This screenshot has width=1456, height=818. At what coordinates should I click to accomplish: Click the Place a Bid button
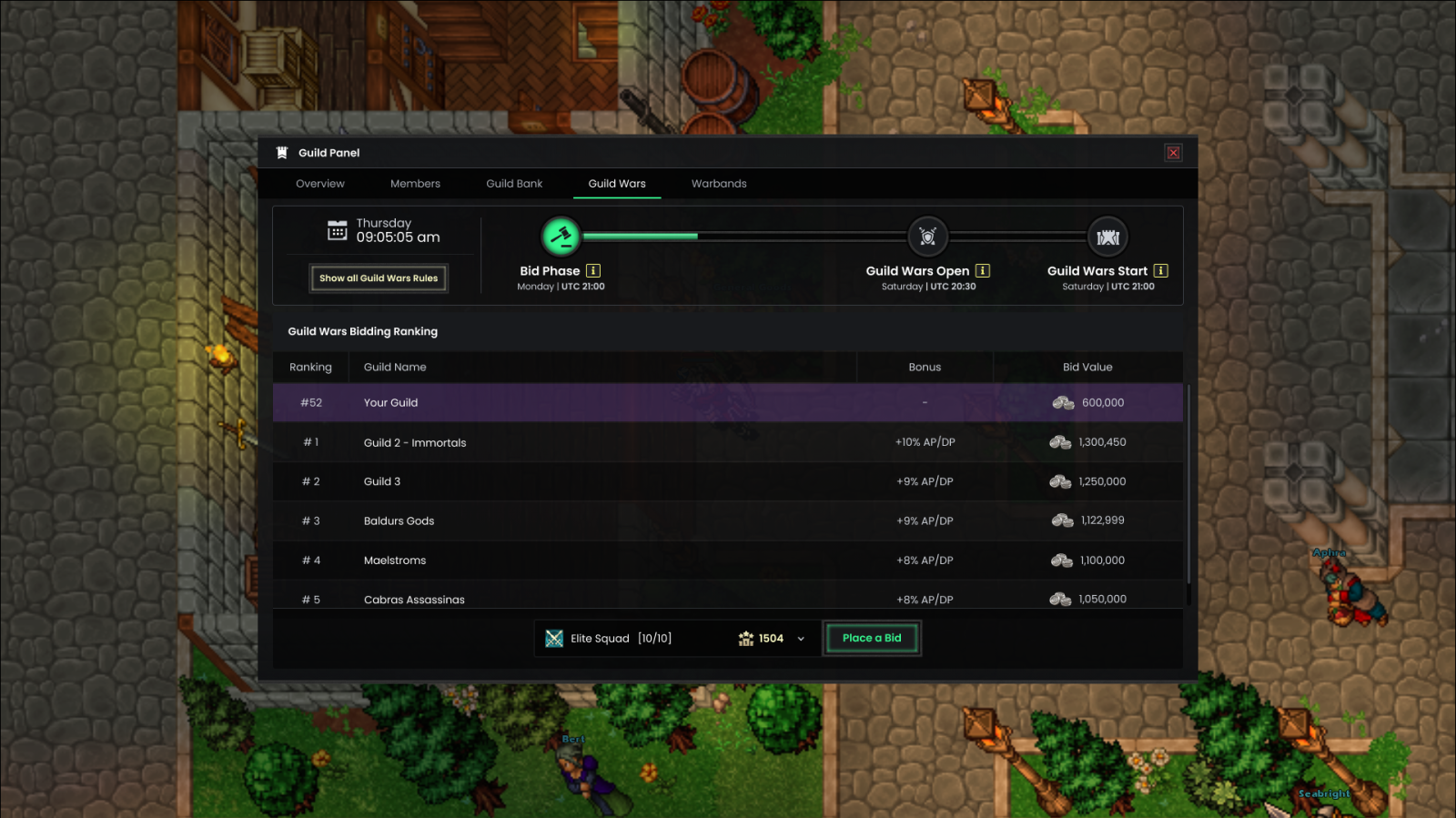pos(872,638)
